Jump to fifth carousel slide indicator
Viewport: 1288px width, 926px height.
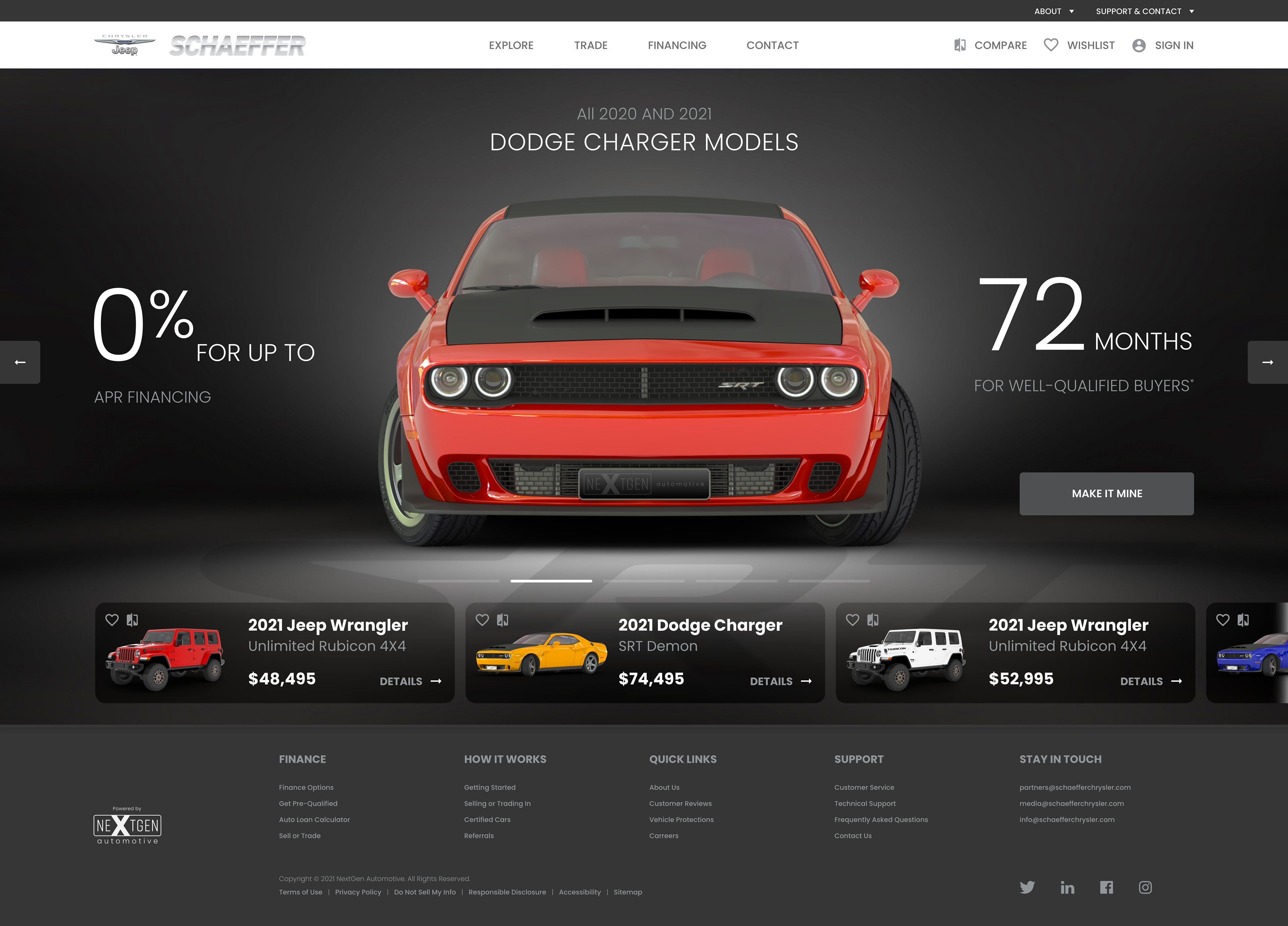pyautogui.click(x=828, y=581)
